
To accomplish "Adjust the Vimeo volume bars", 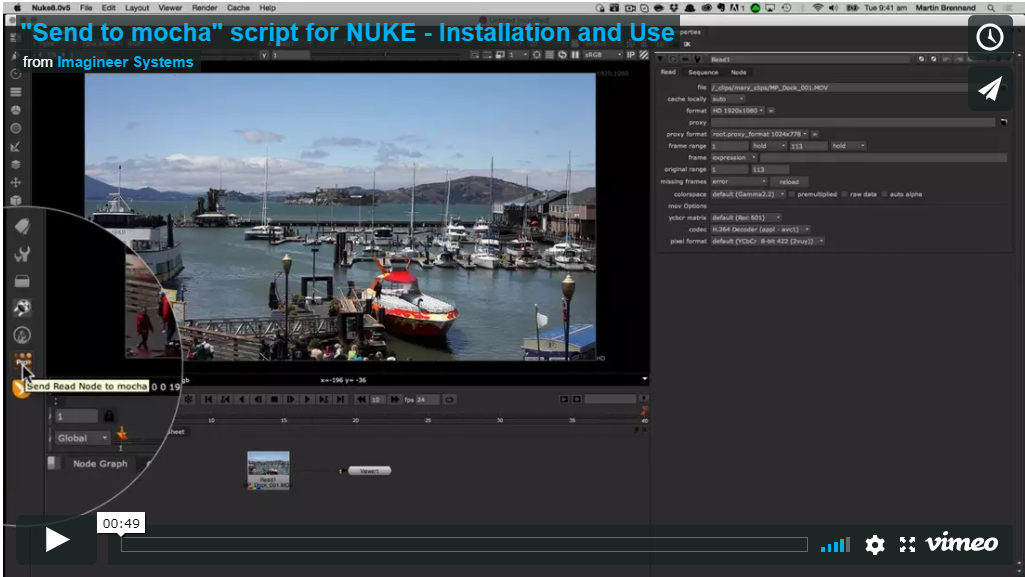I will click(835, 545).
